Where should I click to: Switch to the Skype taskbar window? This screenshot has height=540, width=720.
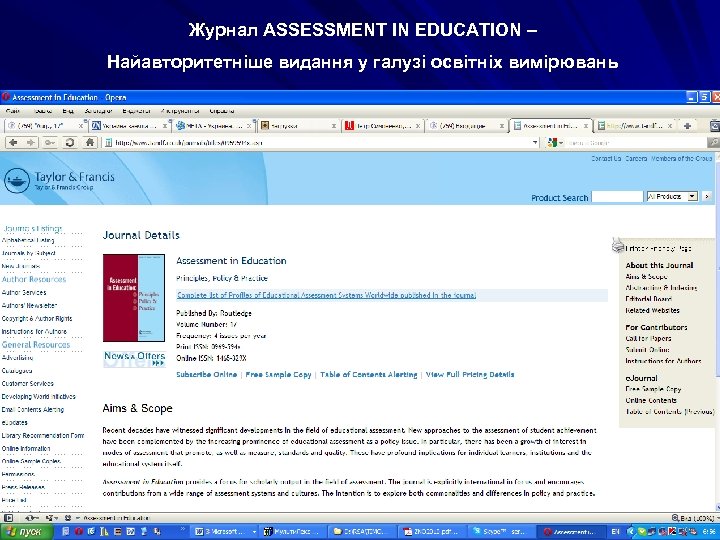(501, 532)
